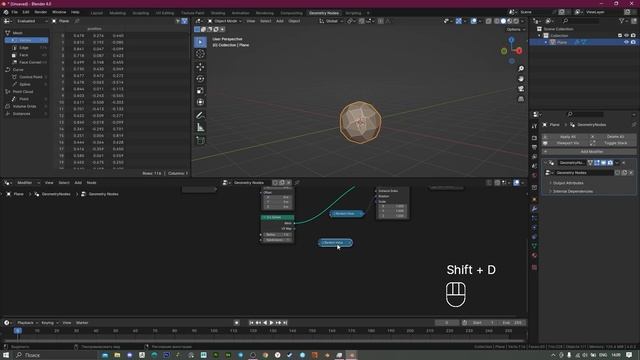Open the Render menu

(40, 12)
